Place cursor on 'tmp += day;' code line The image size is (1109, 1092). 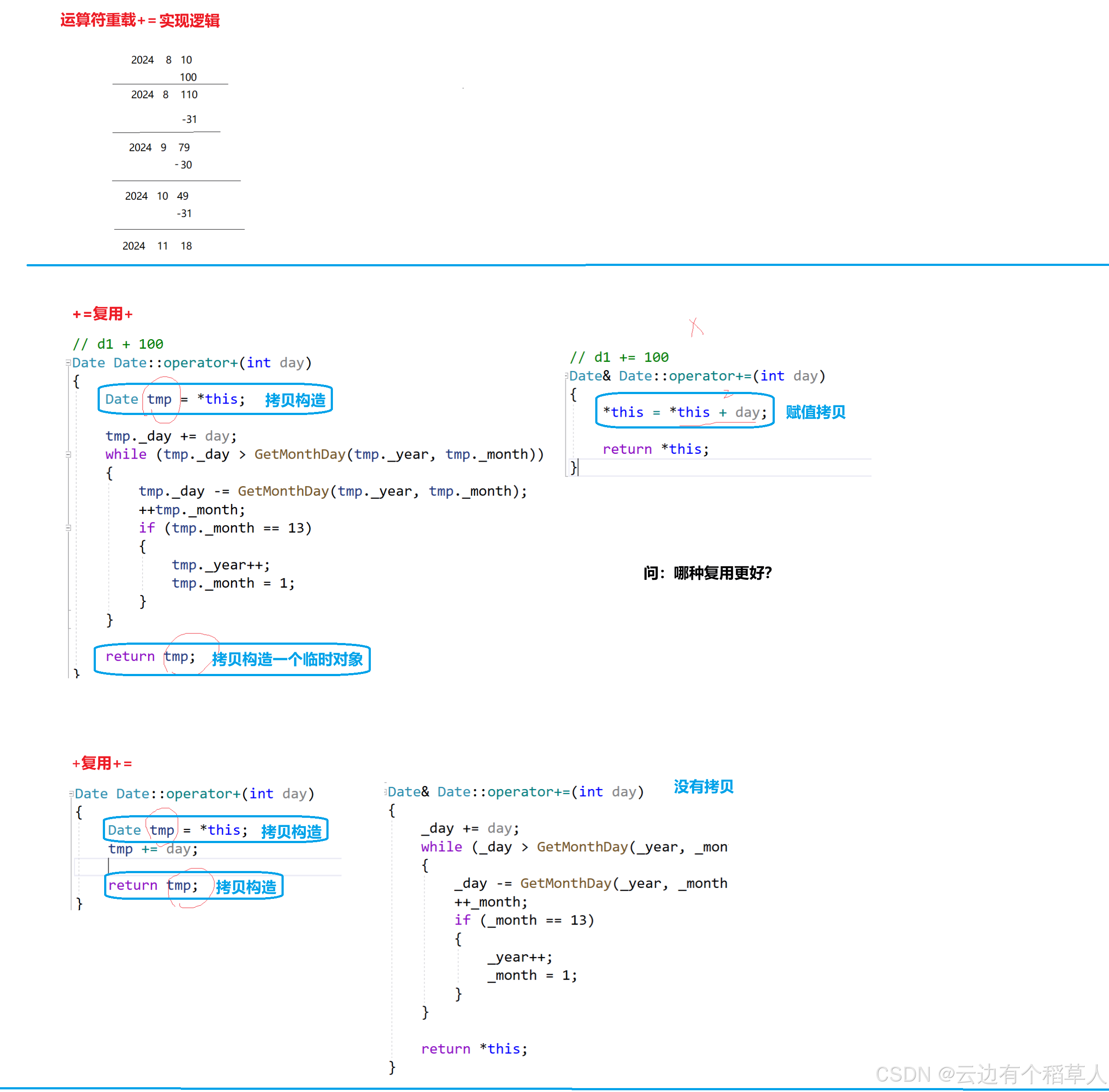[x=153, y=849]
